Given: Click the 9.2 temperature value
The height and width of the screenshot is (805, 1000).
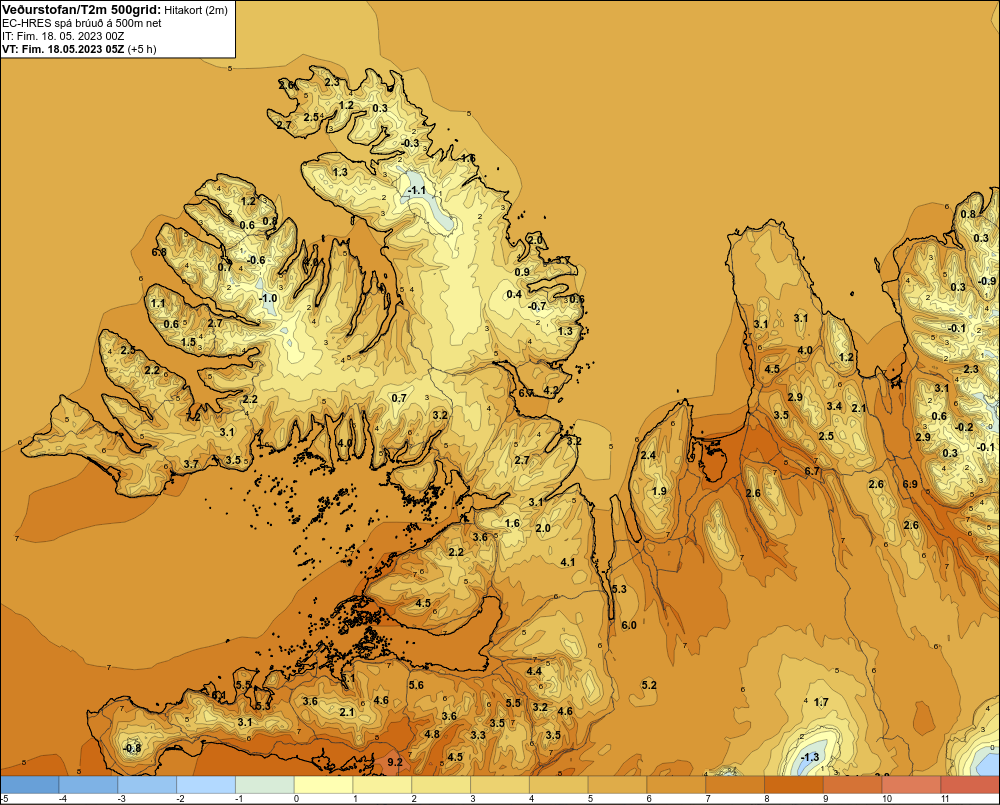Looking at the screenshot, I should click(x=395, y=762).
